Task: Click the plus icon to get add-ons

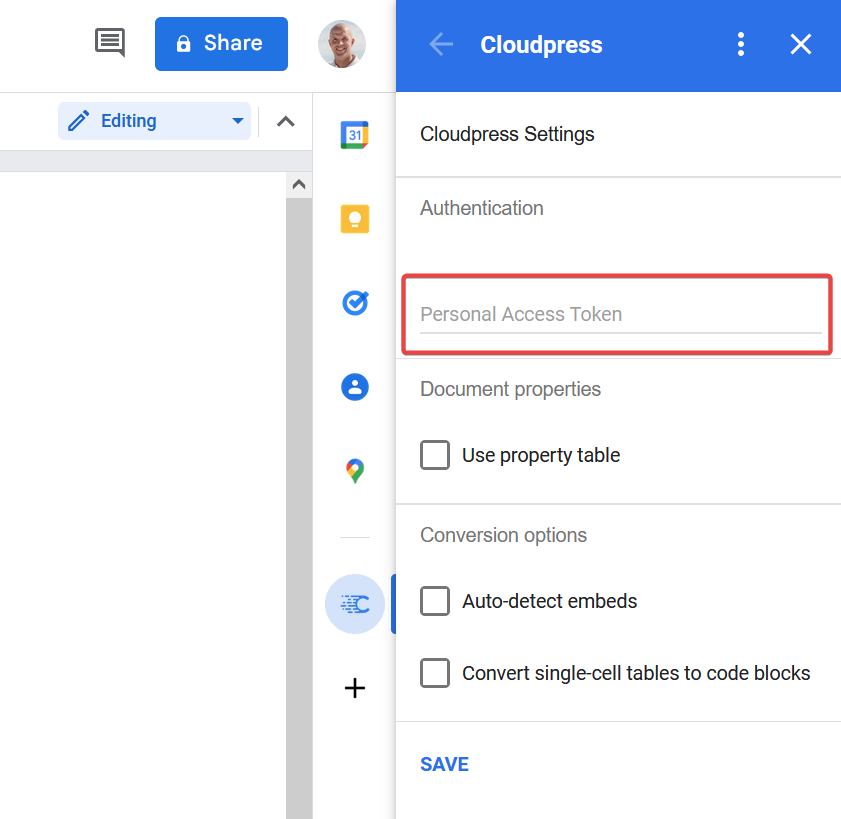Action: [355, 688]
